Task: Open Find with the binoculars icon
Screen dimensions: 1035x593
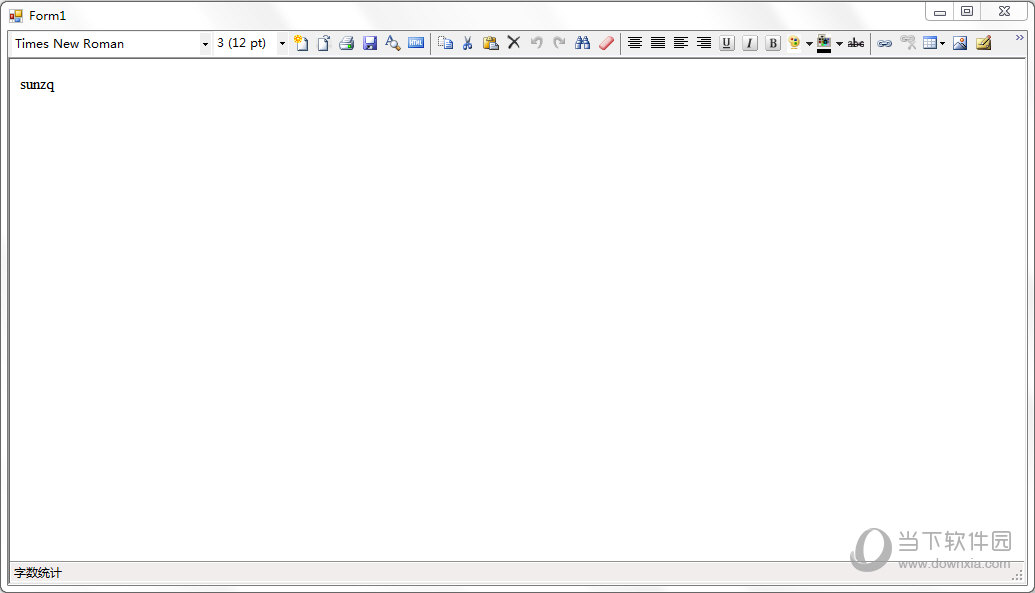Action: point(582,43)
